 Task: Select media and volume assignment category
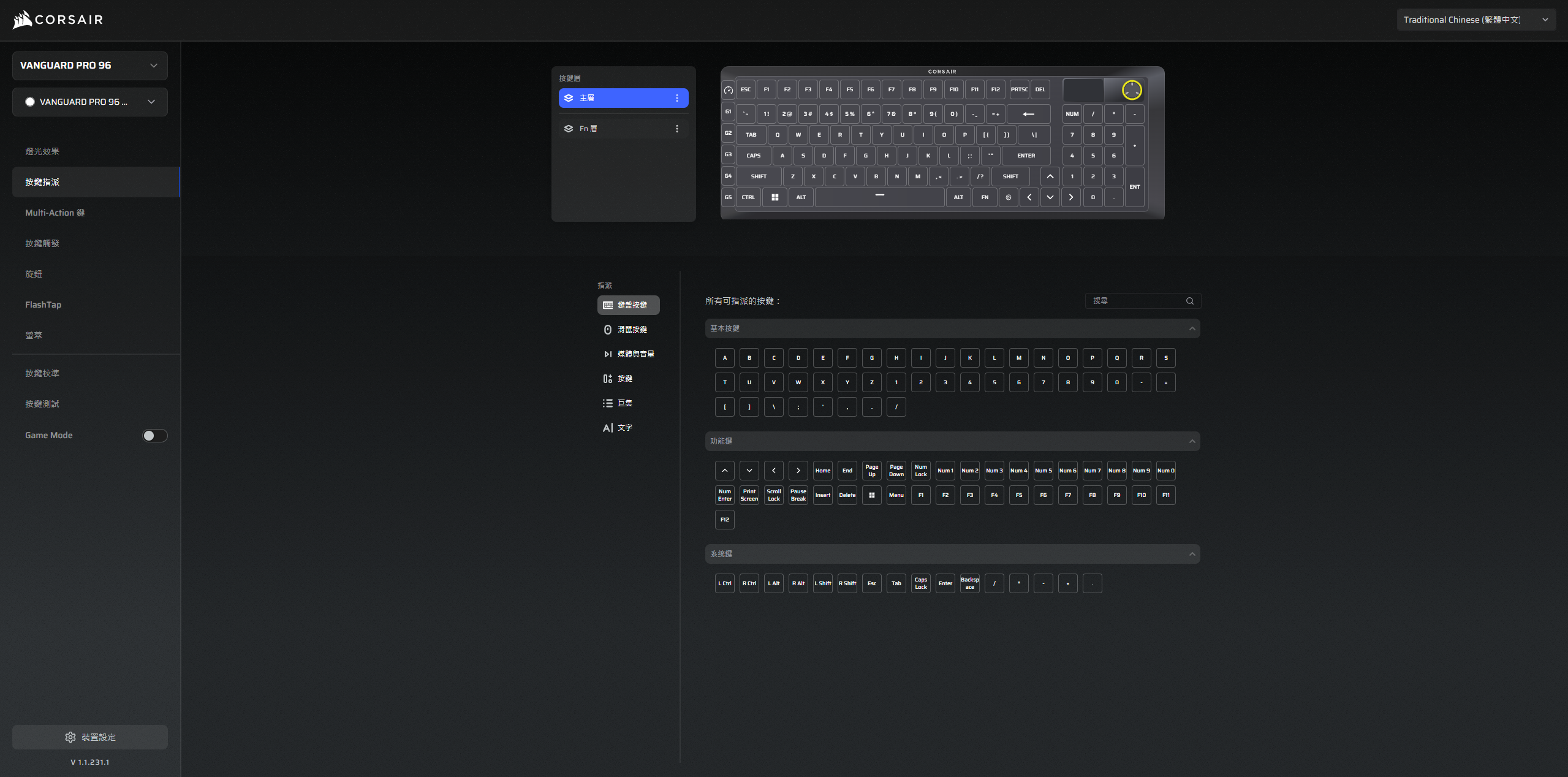tap(628, 354)
